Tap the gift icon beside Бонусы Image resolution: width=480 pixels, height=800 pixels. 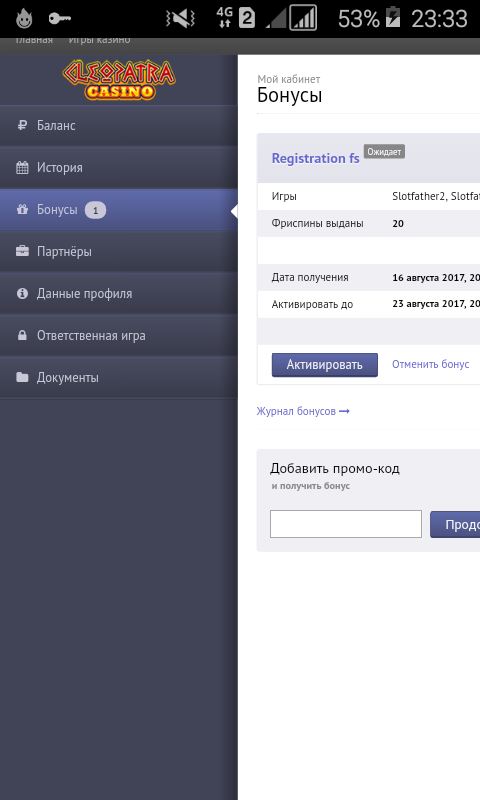tap(22, 209)
